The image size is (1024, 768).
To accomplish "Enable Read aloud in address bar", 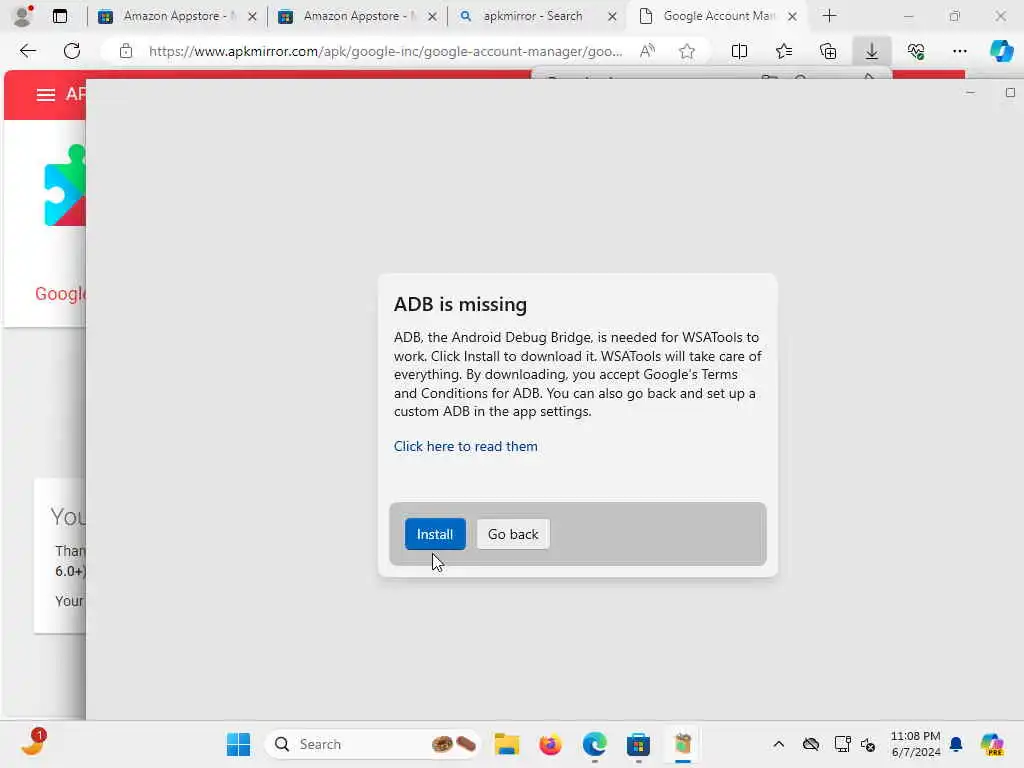I will point(647,51).
